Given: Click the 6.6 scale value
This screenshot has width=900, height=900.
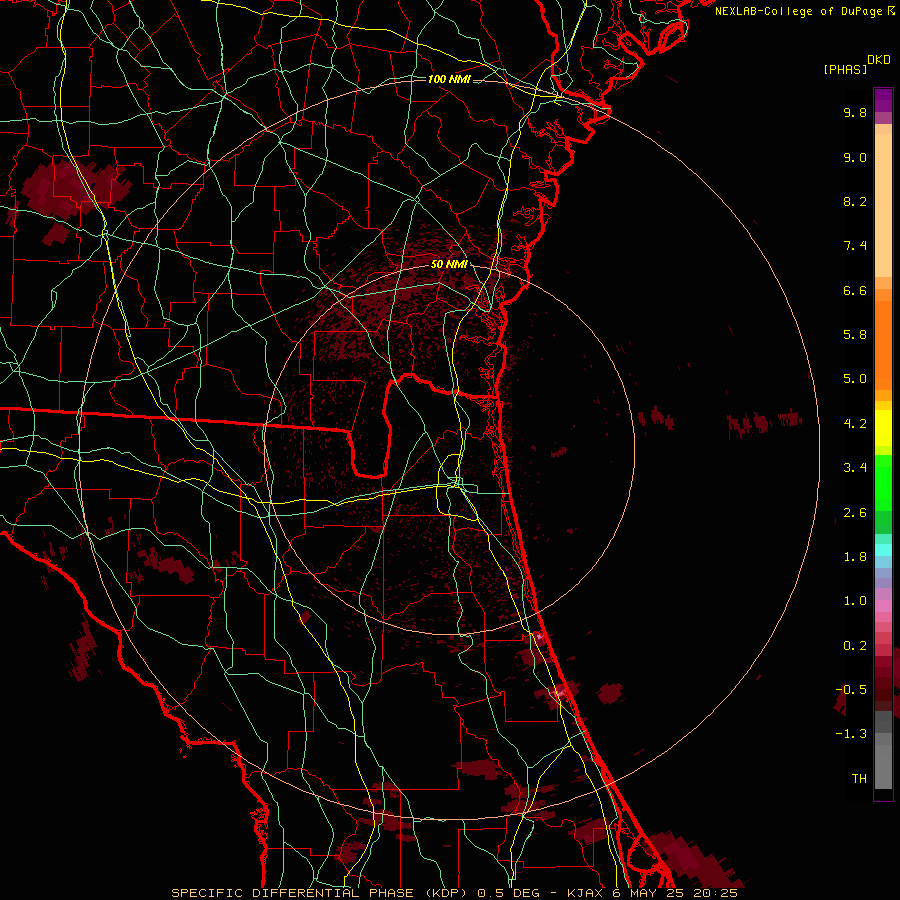Looking at the screenshot, I should coord(855,290).
